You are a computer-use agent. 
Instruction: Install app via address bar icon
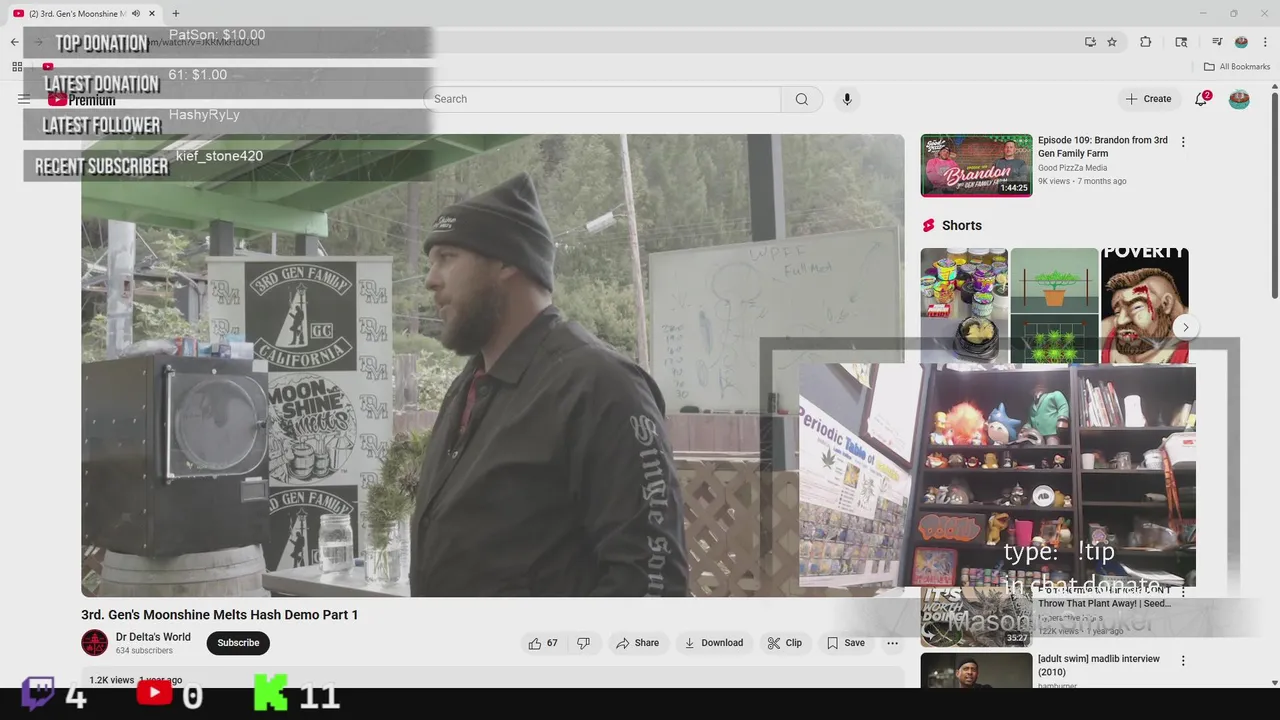(x=1090, y=42)
